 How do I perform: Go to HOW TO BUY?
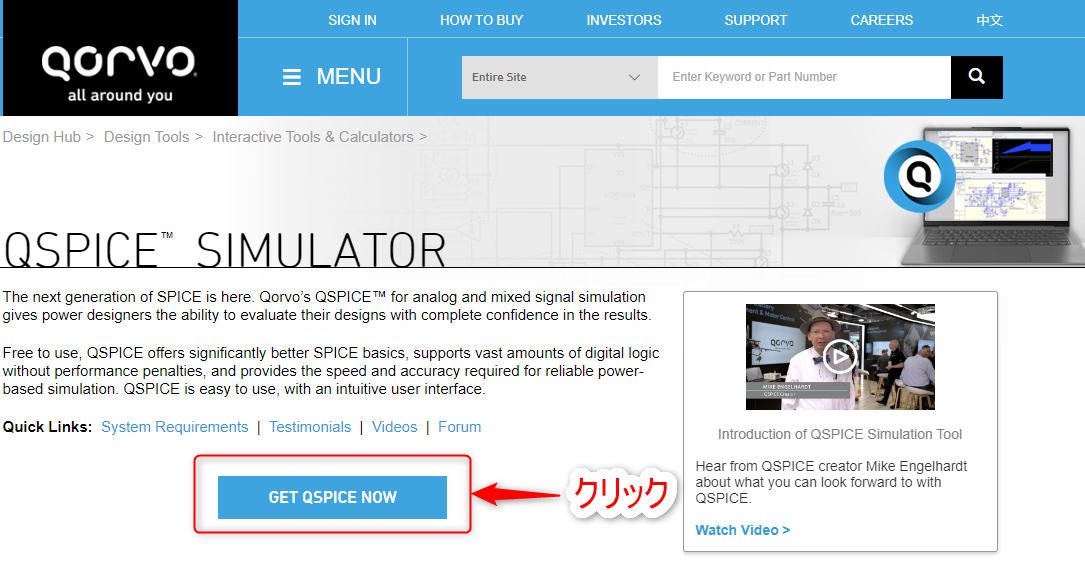tap(481, 20)
